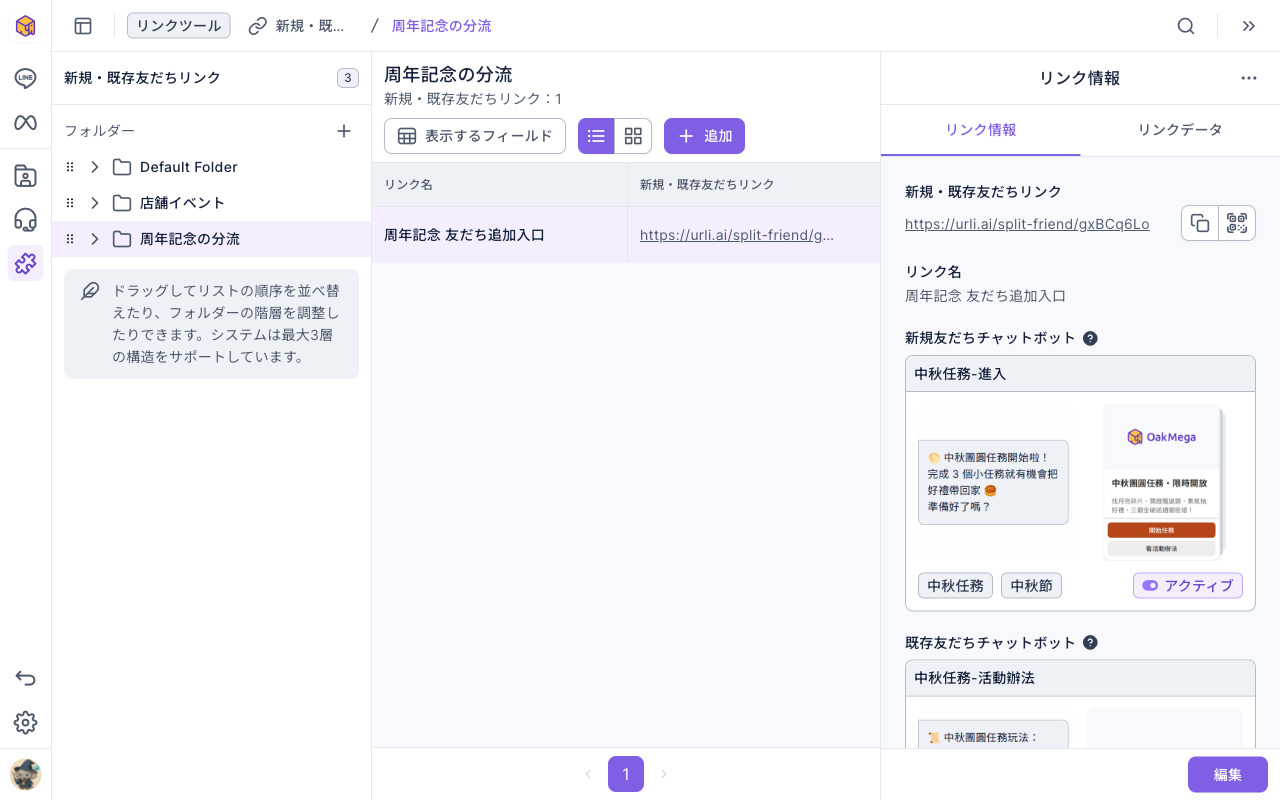Switch to grid view
Screen dimensions: 1280x800
coord(633,136)
